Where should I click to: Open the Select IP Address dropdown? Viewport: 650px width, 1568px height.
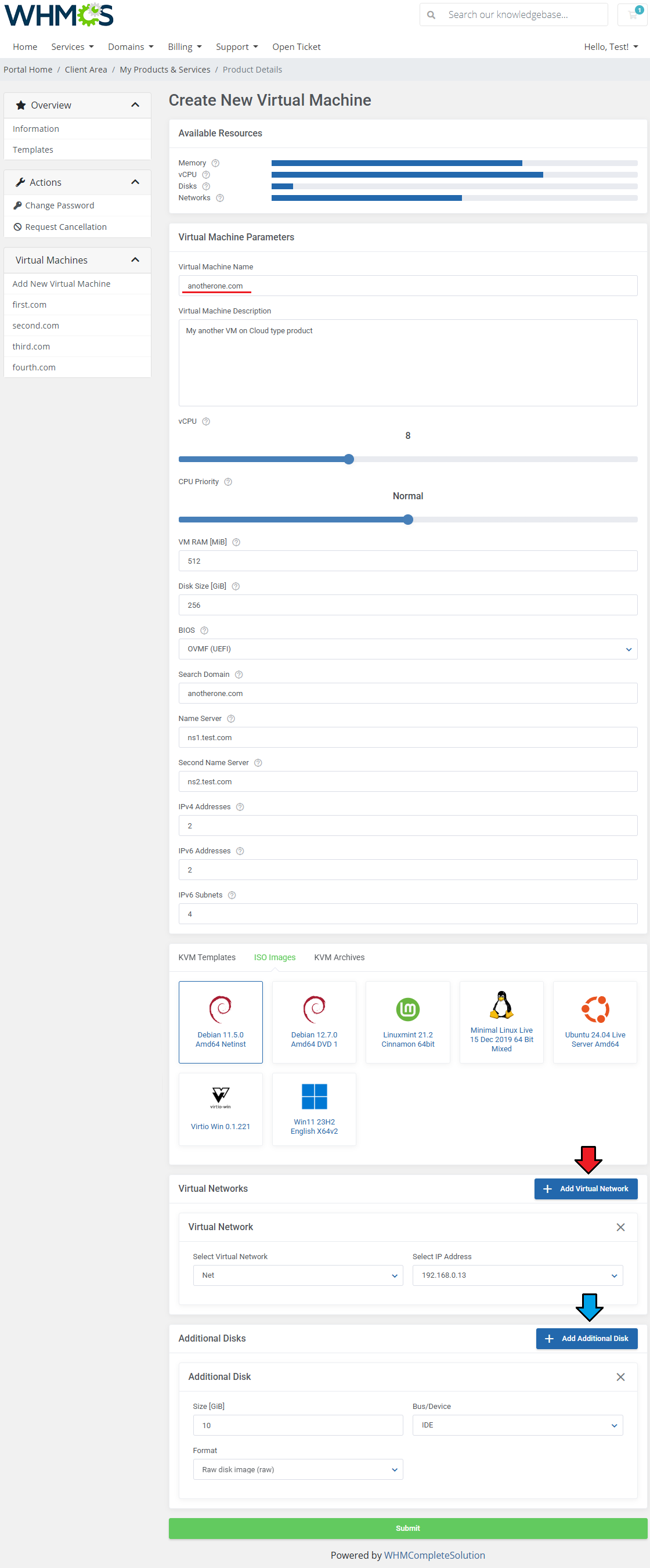tap(517, 1275)
